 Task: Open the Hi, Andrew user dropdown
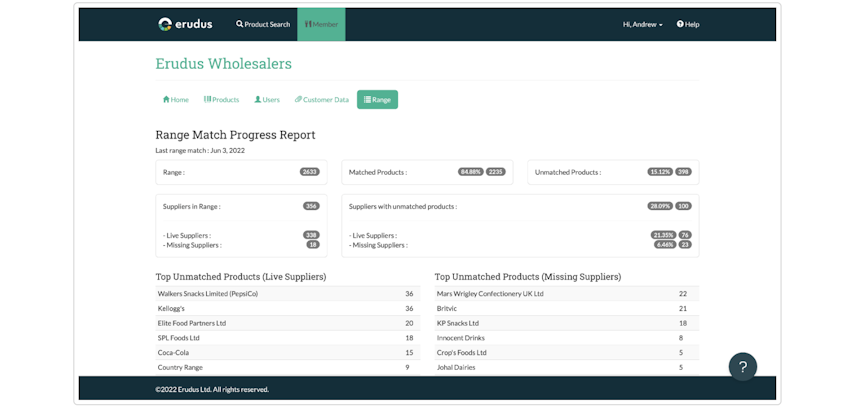pos(642,25)
